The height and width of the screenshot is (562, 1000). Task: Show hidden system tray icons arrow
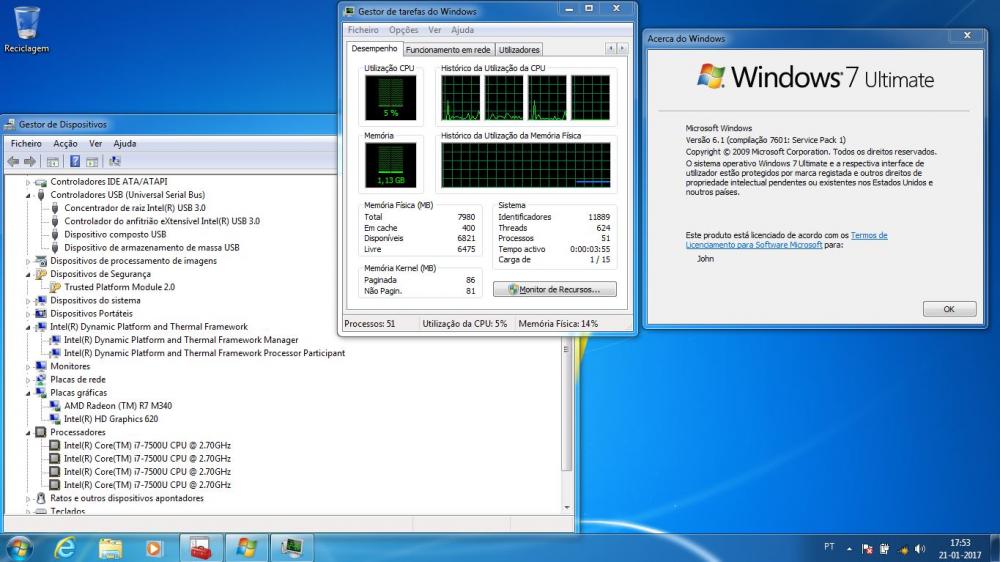[849, 549]
